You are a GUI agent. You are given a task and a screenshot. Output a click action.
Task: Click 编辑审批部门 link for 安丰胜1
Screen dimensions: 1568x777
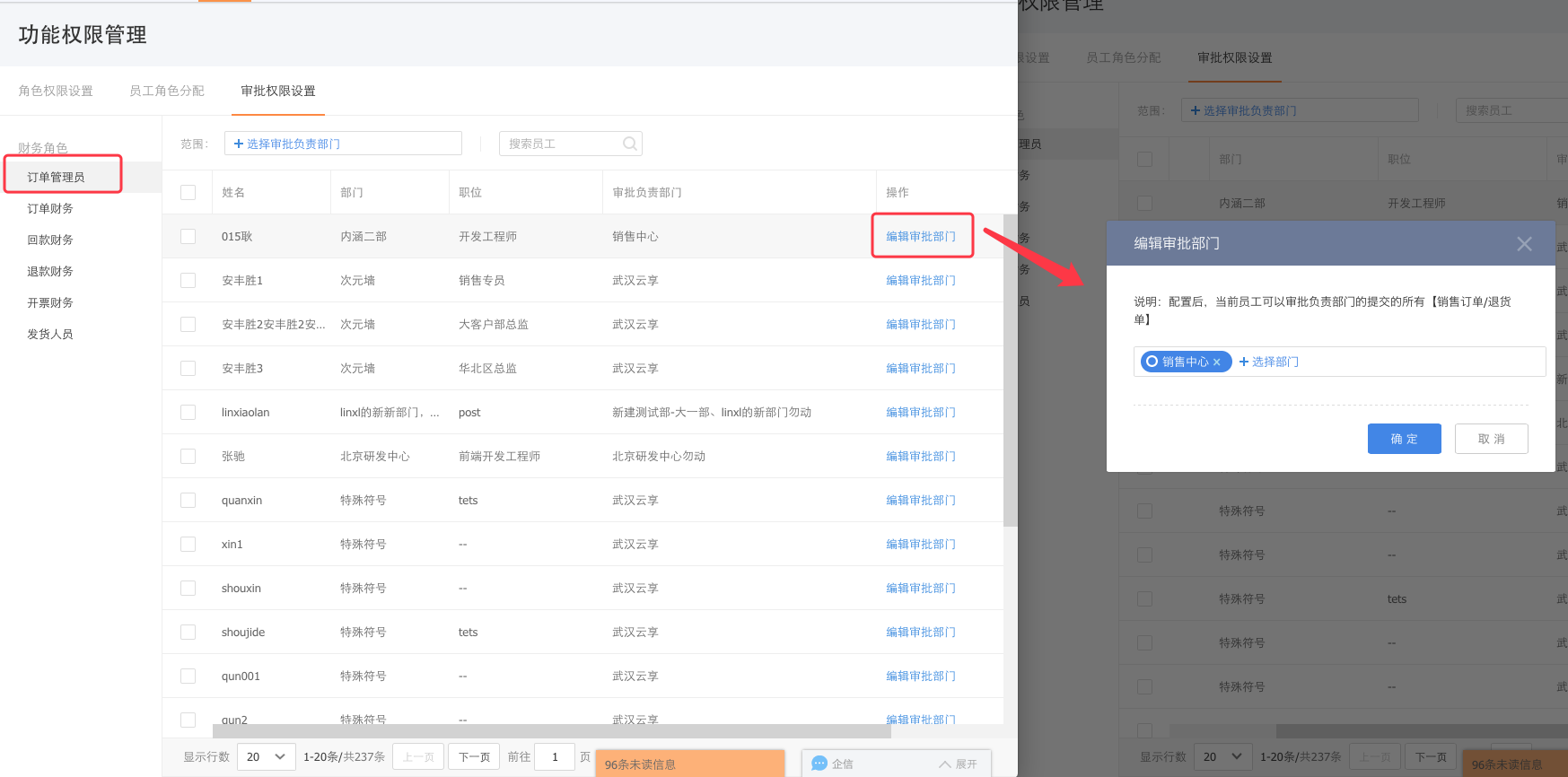pos(920,280)
